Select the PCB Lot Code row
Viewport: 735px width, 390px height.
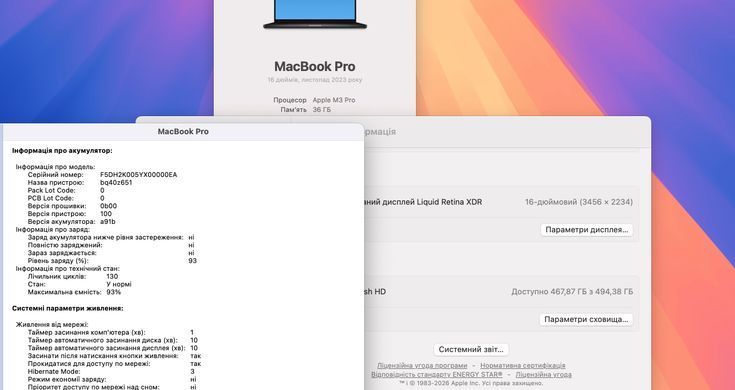[x=66, y=198]
